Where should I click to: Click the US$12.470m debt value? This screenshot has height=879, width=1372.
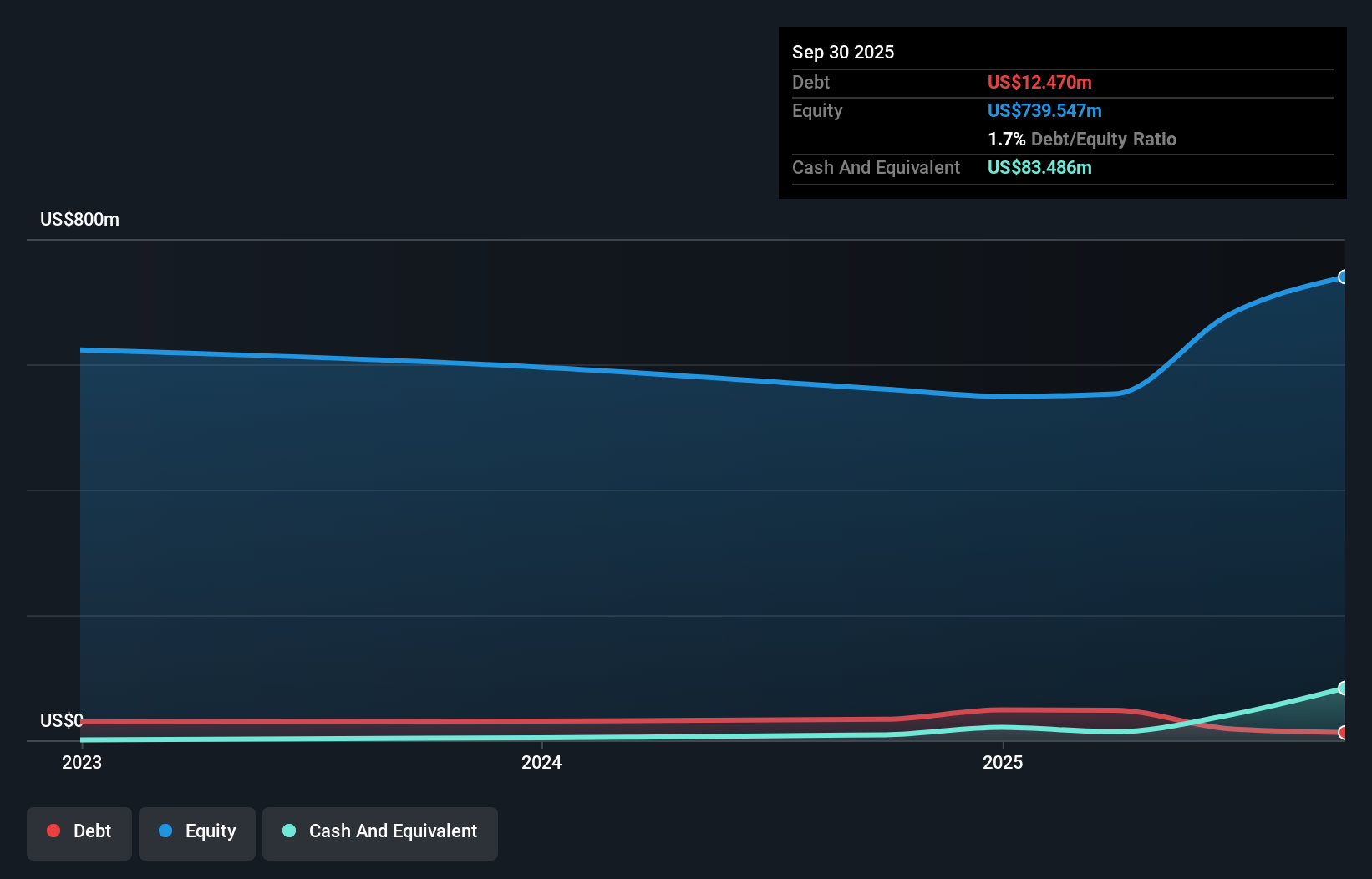coord(1039,82)
